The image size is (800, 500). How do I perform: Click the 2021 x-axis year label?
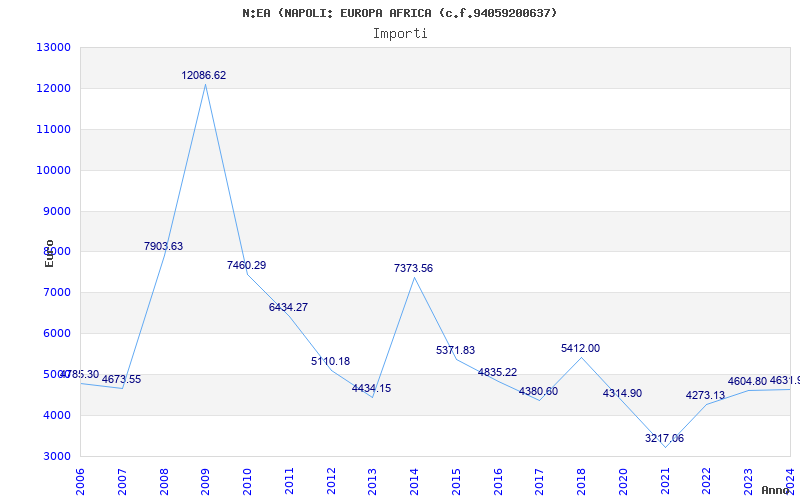click(665, 481)
